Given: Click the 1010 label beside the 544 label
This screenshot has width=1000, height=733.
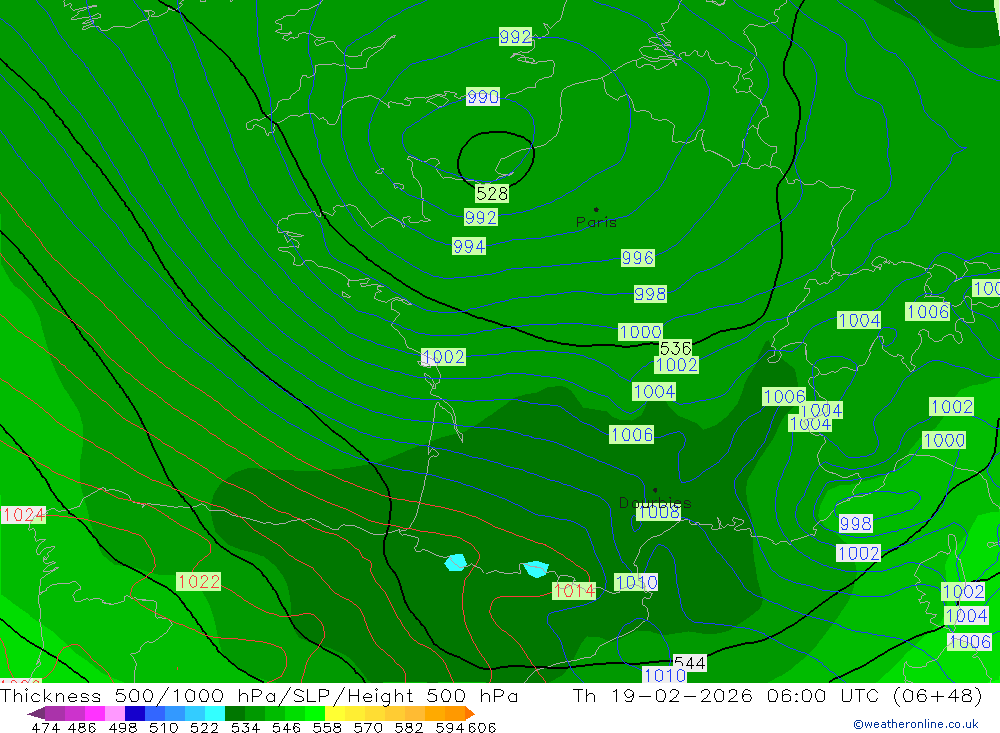Looking at the screenshot, I should 665,675.
